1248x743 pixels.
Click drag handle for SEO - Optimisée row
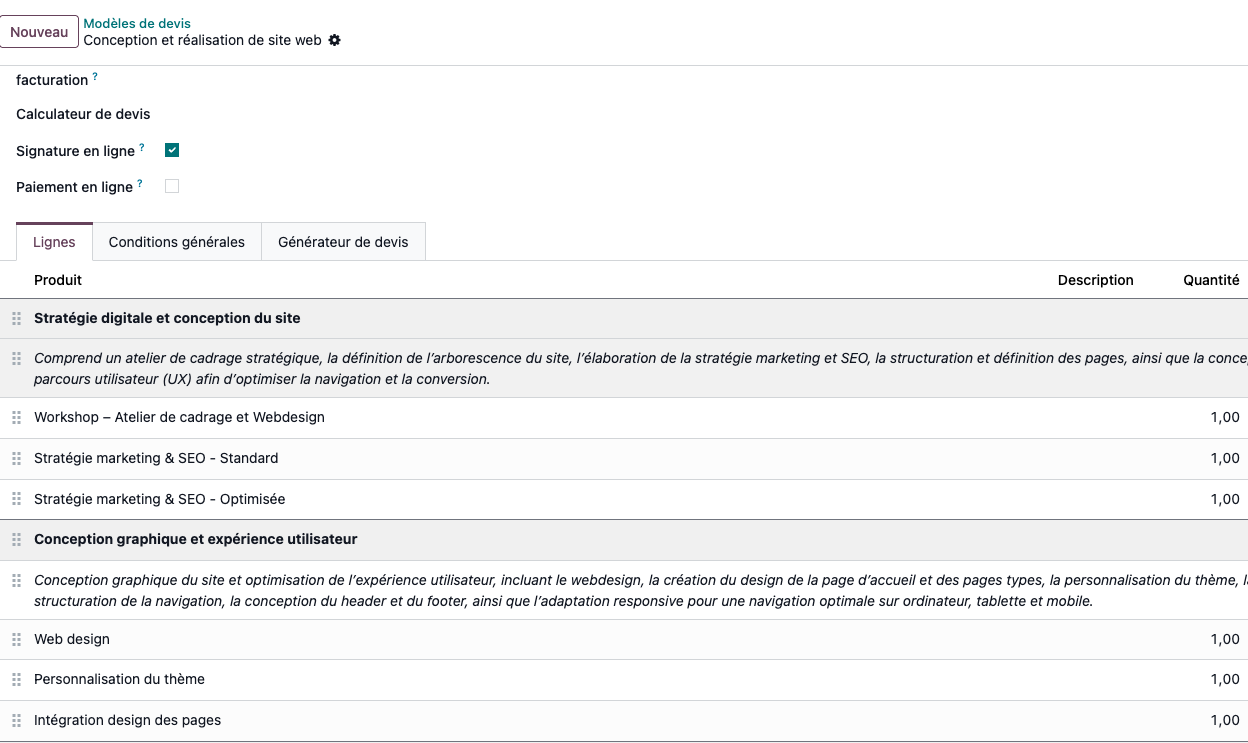tap(16, 499)
